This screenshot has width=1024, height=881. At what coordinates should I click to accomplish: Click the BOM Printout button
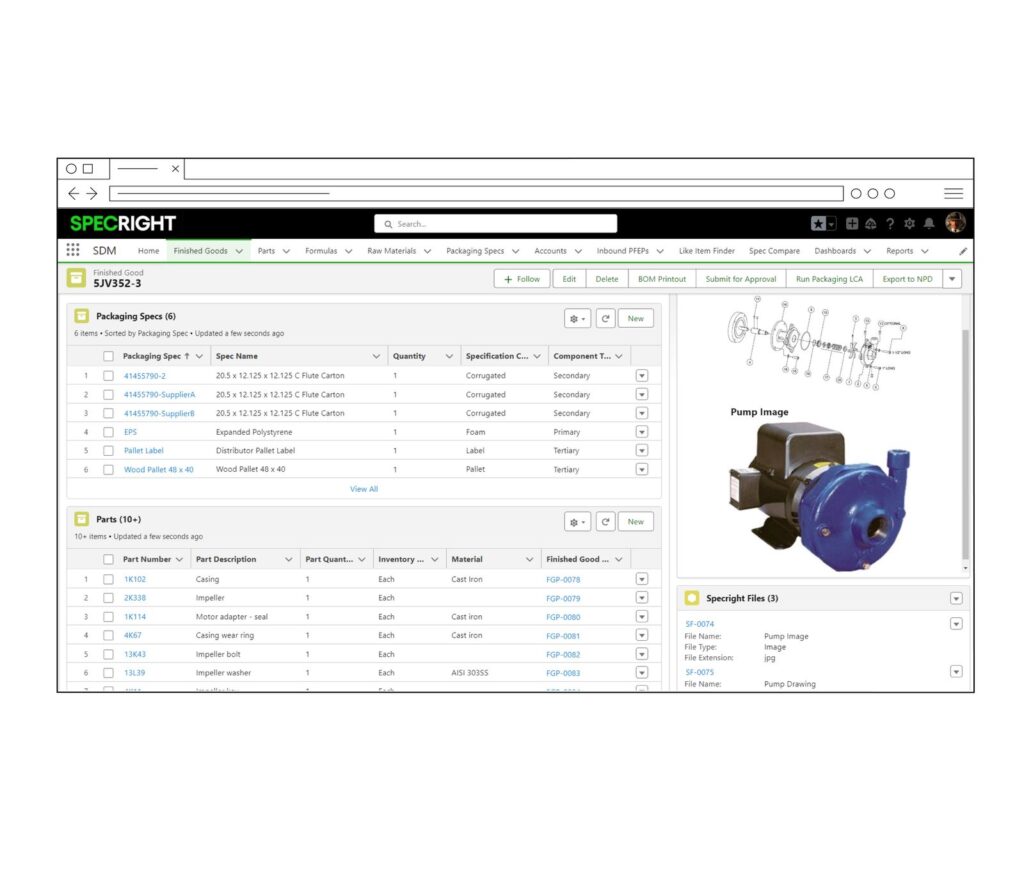[x=662, y=279]
